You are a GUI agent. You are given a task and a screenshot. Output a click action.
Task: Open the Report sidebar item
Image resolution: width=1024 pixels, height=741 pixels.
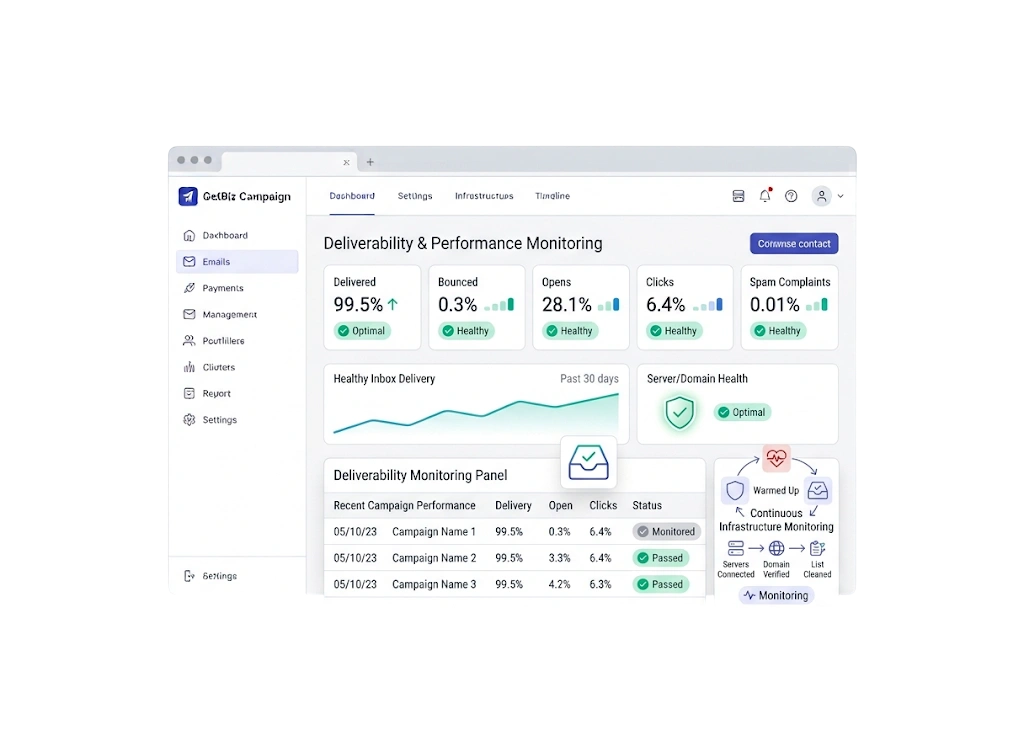pyautogui.click(x=237, y=394)
